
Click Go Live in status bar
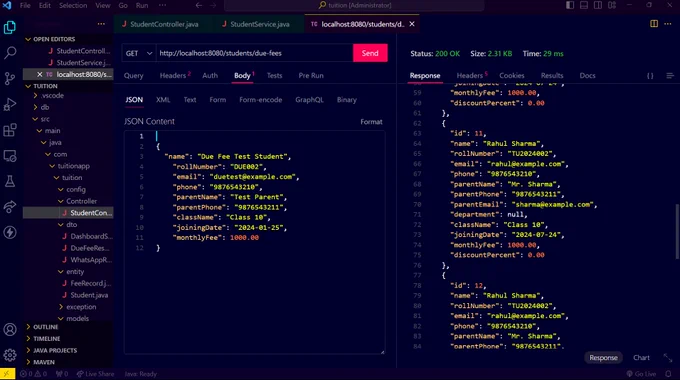tap(641, 374)
